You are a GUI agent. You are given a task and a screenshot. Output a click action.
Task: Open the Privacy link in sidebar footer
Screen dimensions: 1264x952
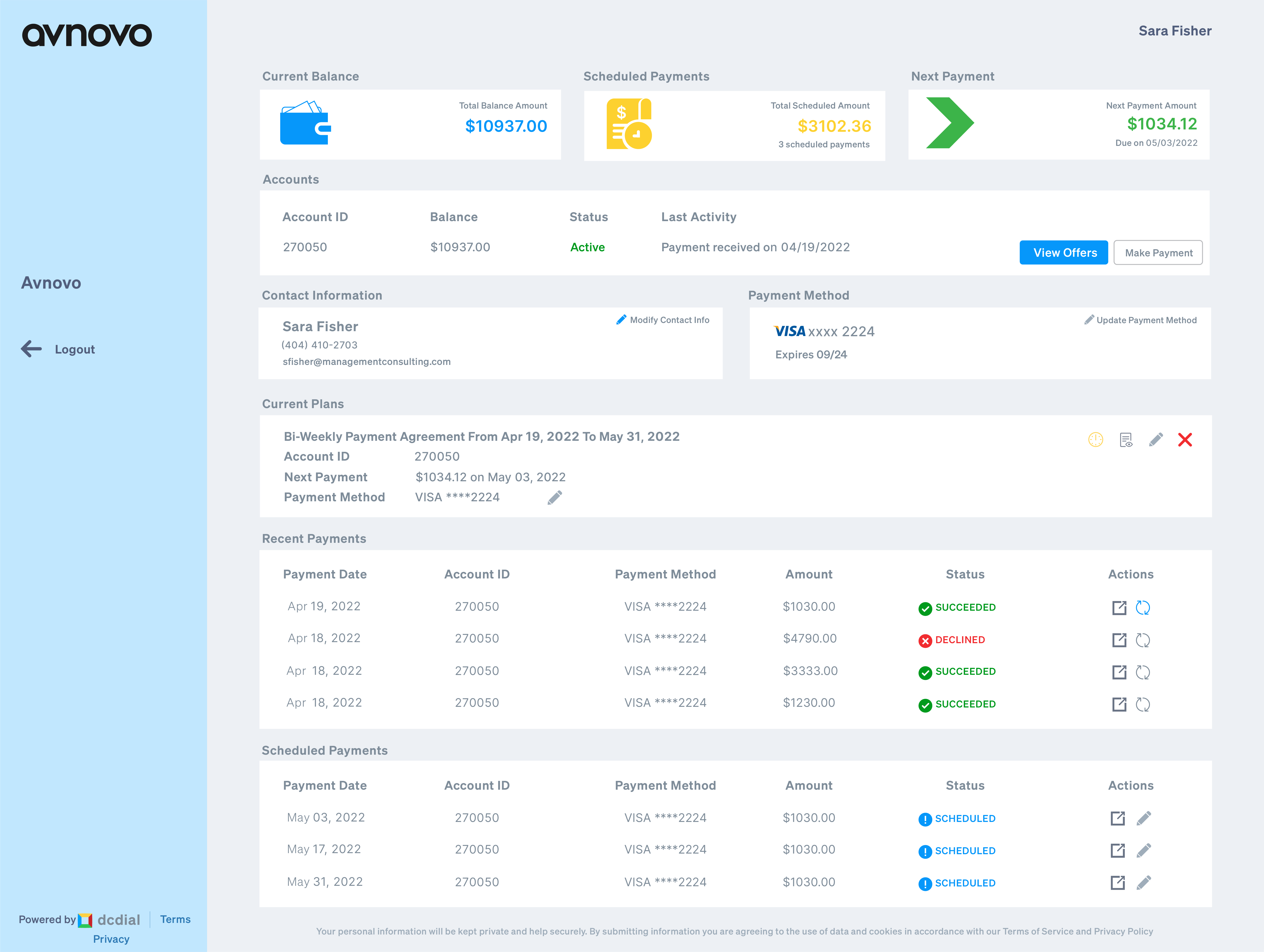pos(111,939)
